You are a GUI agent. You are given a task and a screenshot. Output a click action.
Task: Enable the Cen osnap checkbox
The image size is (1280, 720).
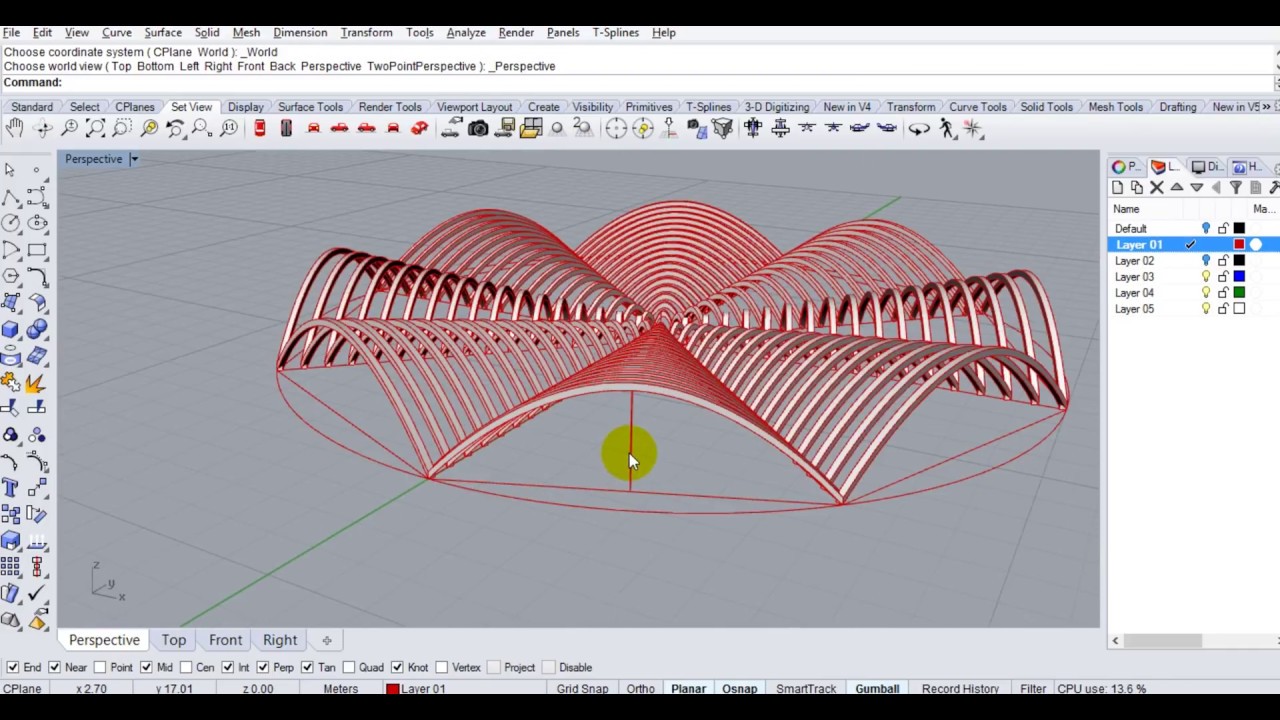[x=186, y=667]
